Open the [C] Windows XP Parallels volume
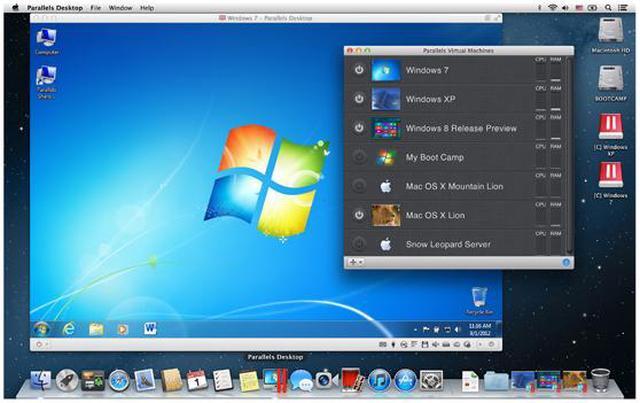Image resolution: width=640 pixels, height=403 pixels. (611, 134)
